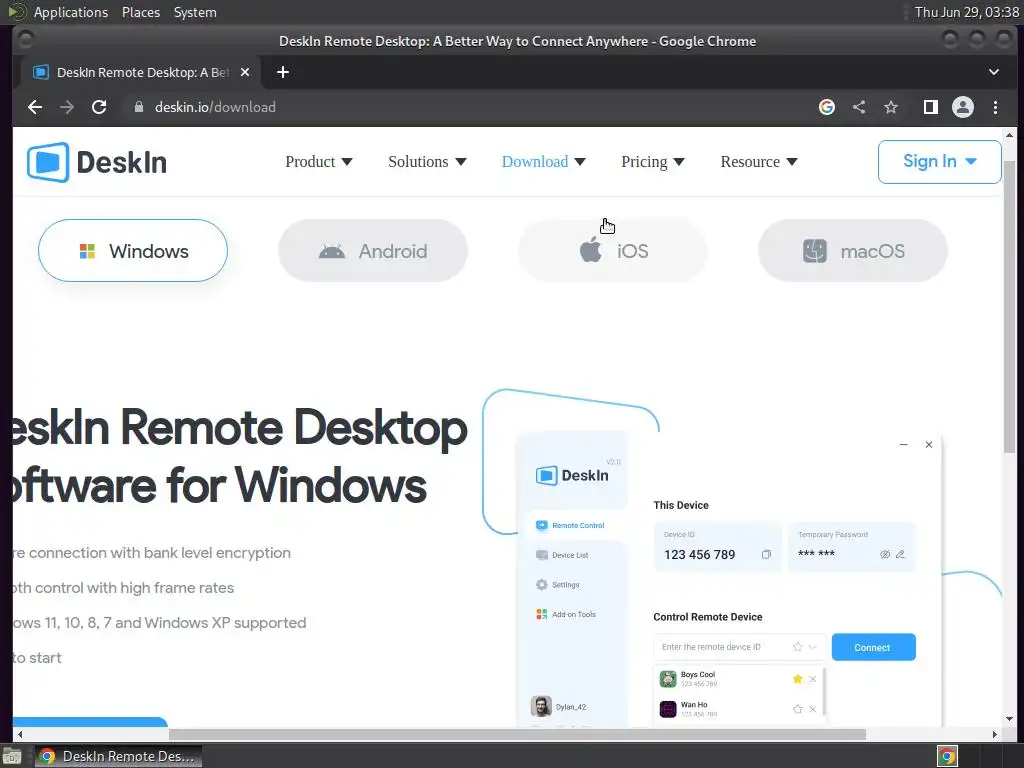Image resolution: width=1024 pixels, height=768 pixels.
Task: Expand the Download menu
Action: click(543, 162)
